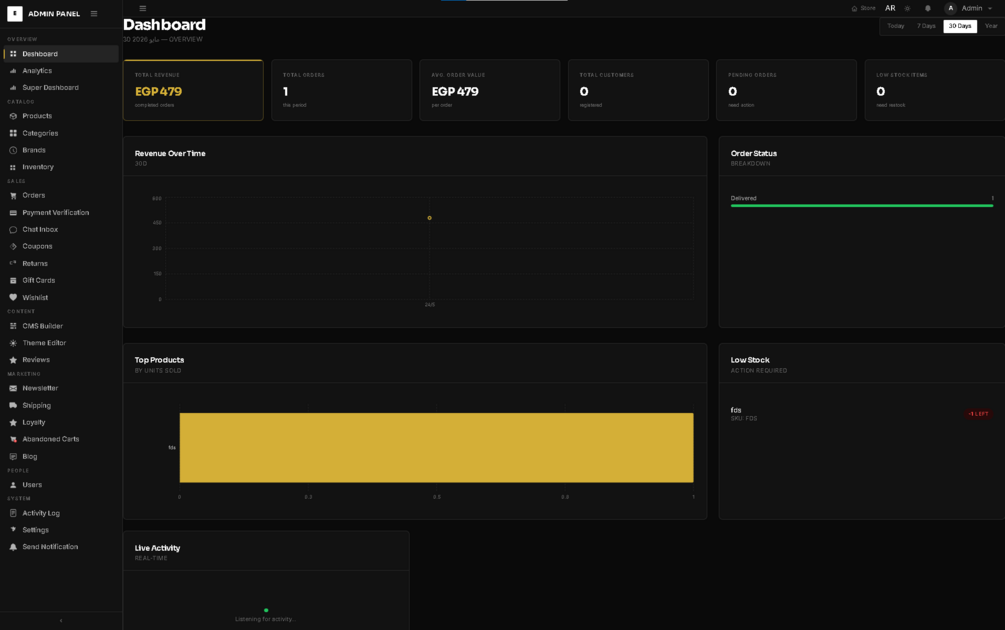Collapse sidebar with bottom chevron
1005x630 pixels.
61,620
